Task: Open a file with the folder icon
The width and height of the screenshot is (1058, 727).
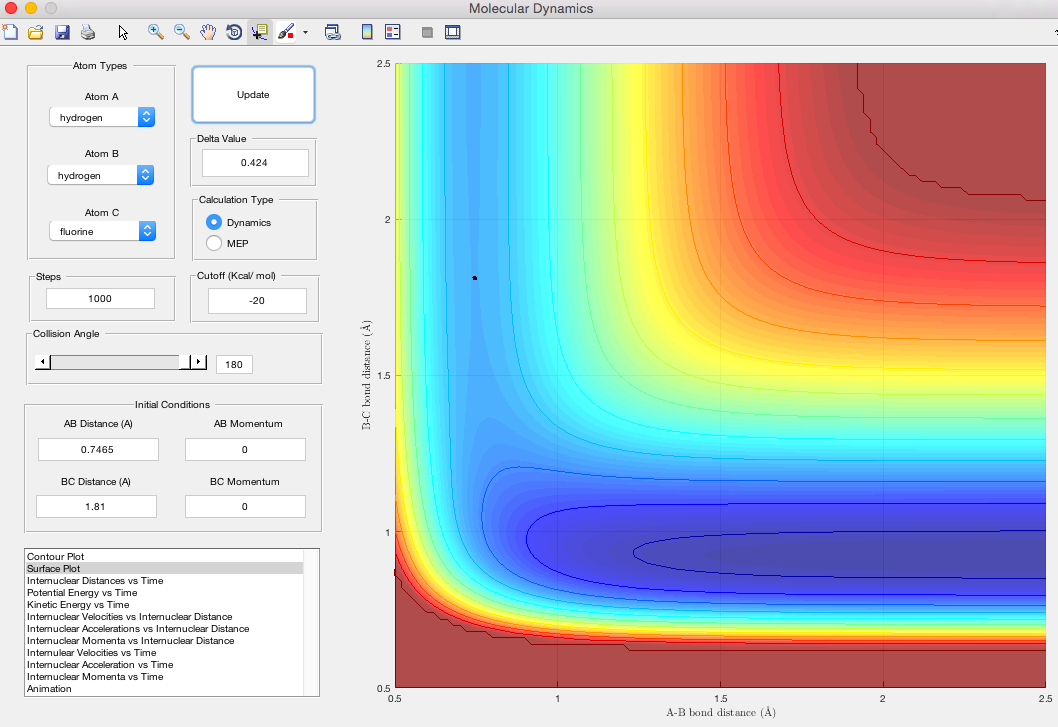Action: [36, 32]
